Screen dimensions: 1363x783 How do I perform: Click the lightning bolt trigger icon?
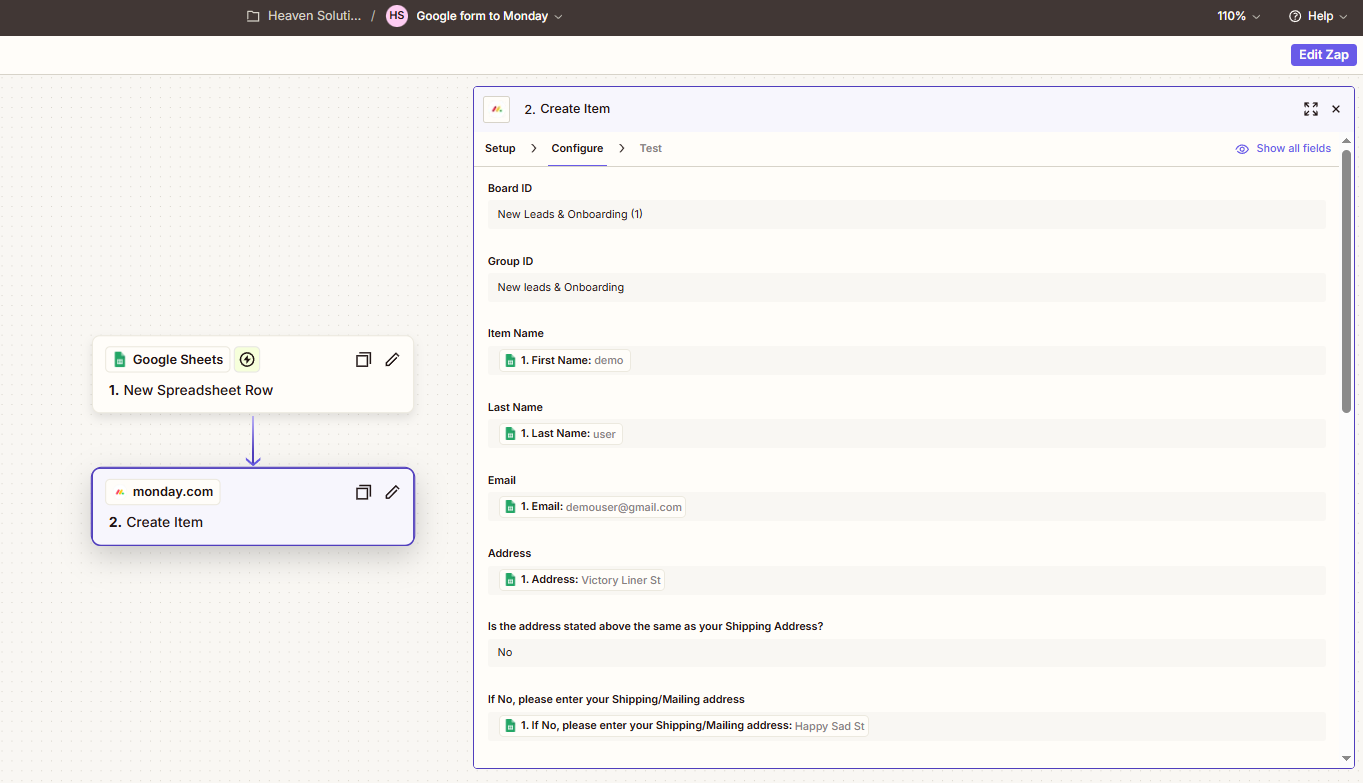point(247,360)
